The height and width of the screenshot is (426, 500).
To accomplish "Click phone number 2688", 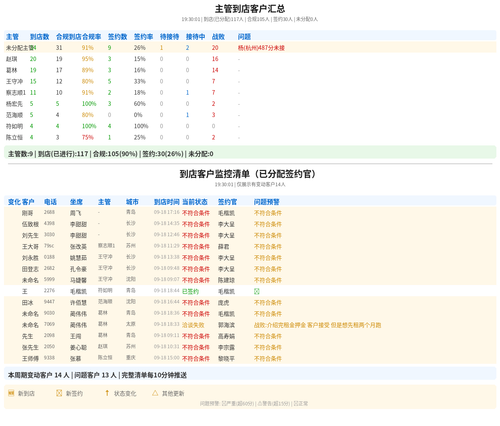I will (x=49, y=212).
